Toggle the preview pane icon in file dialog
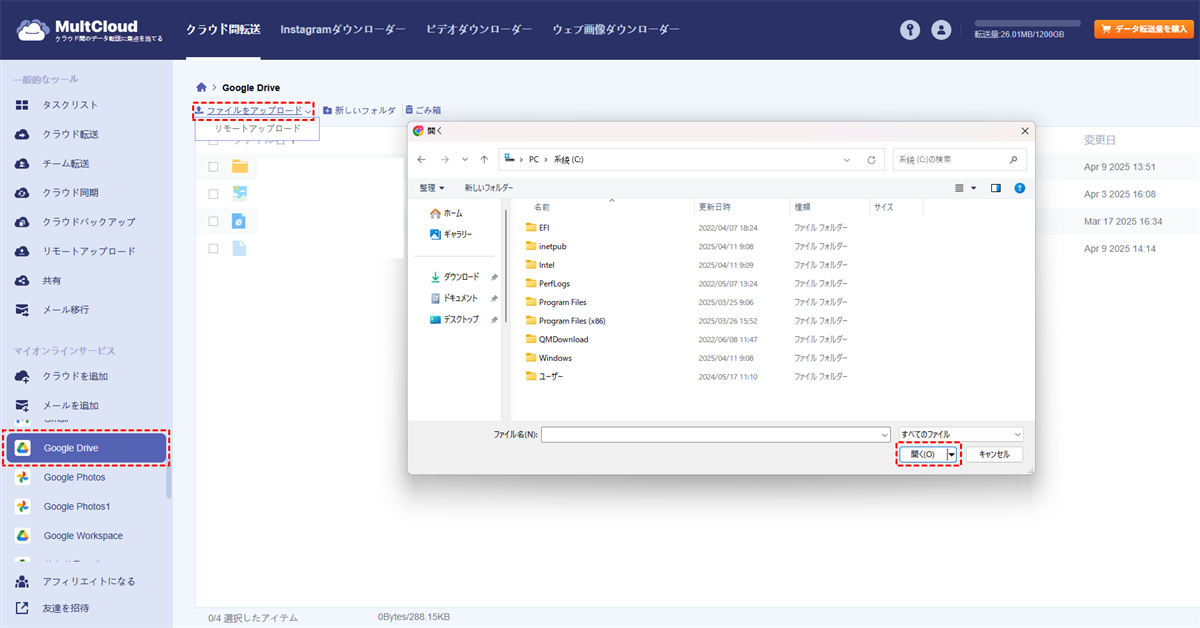The width and height of the screenshot is (1200, 628). (996, 187)
